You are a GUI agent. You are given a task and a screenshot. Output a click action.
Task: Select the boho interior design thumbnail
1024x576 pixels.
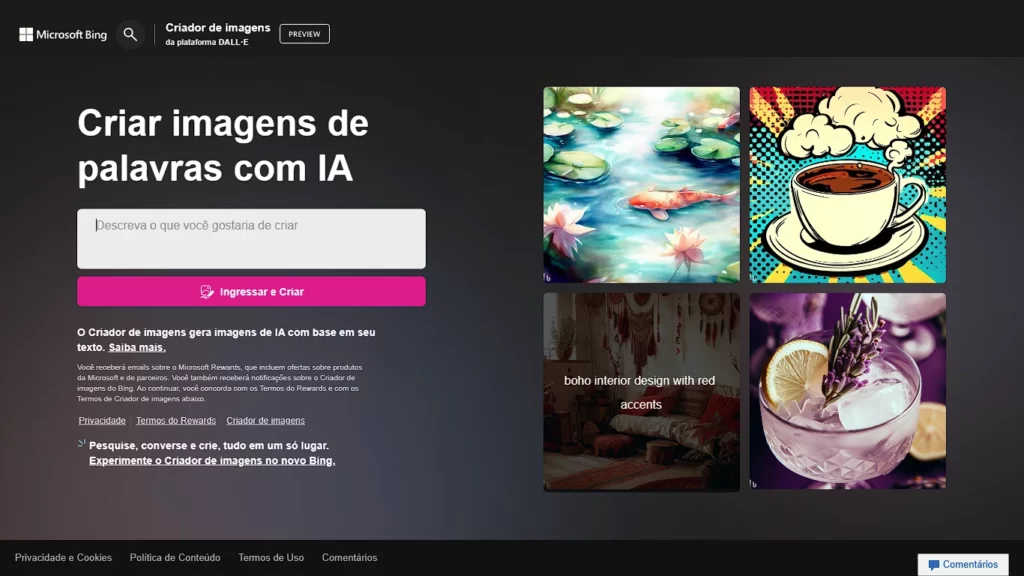641,391
